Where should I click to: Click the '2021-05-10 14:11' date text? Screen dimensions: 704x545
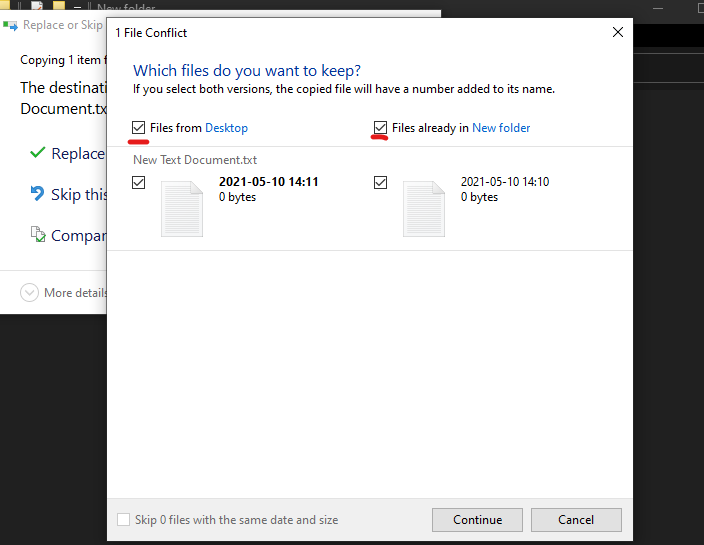[268, 182]
